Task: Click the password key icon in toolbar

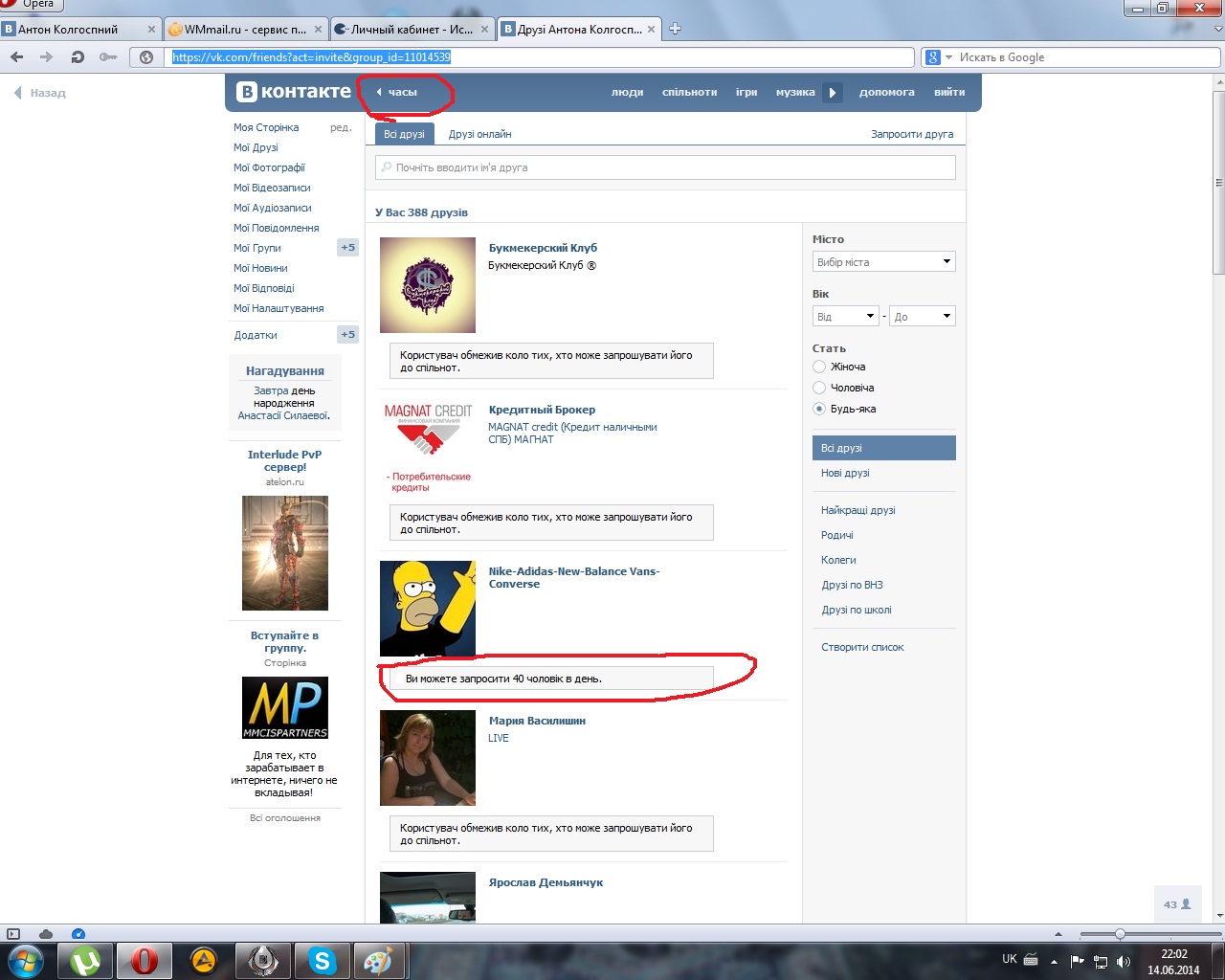Action: (x=108, y=57)
